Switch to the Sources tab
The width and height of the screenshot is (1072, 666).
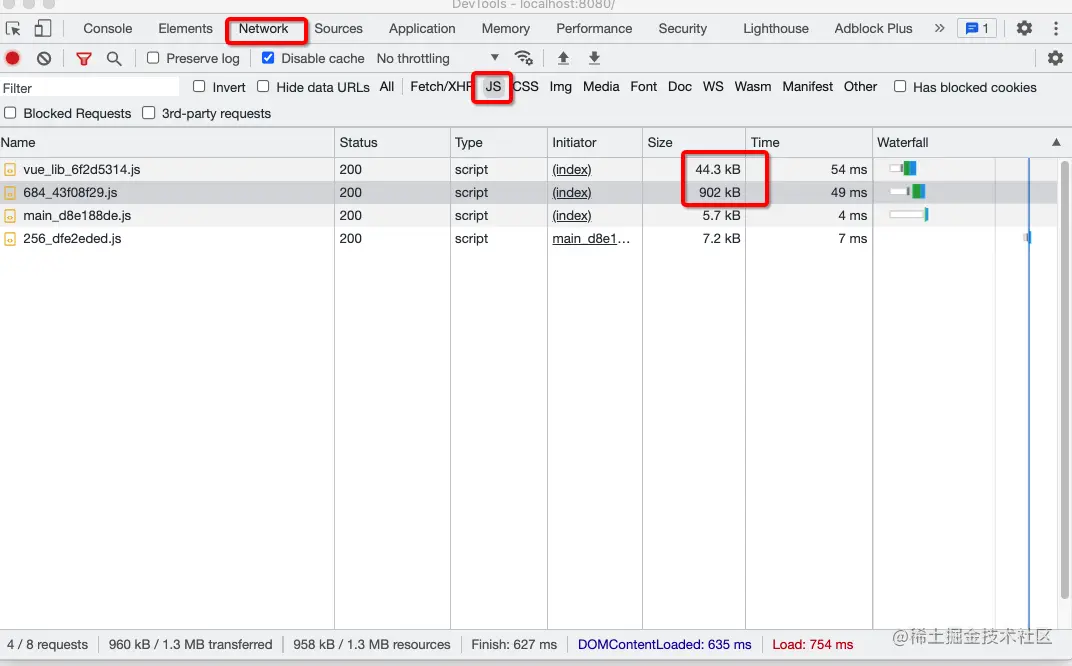point(338,28)
